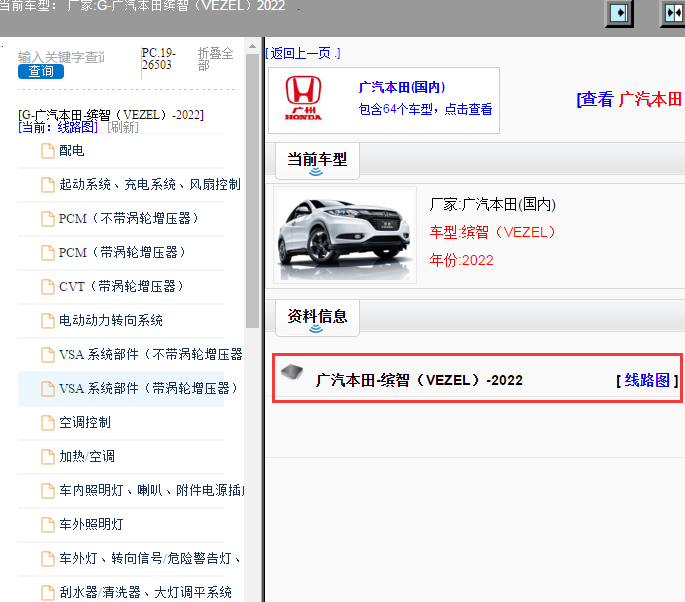Open 车内照明灯、喇叭 entry
Screen dimensions: 685x602
[152, 490]
